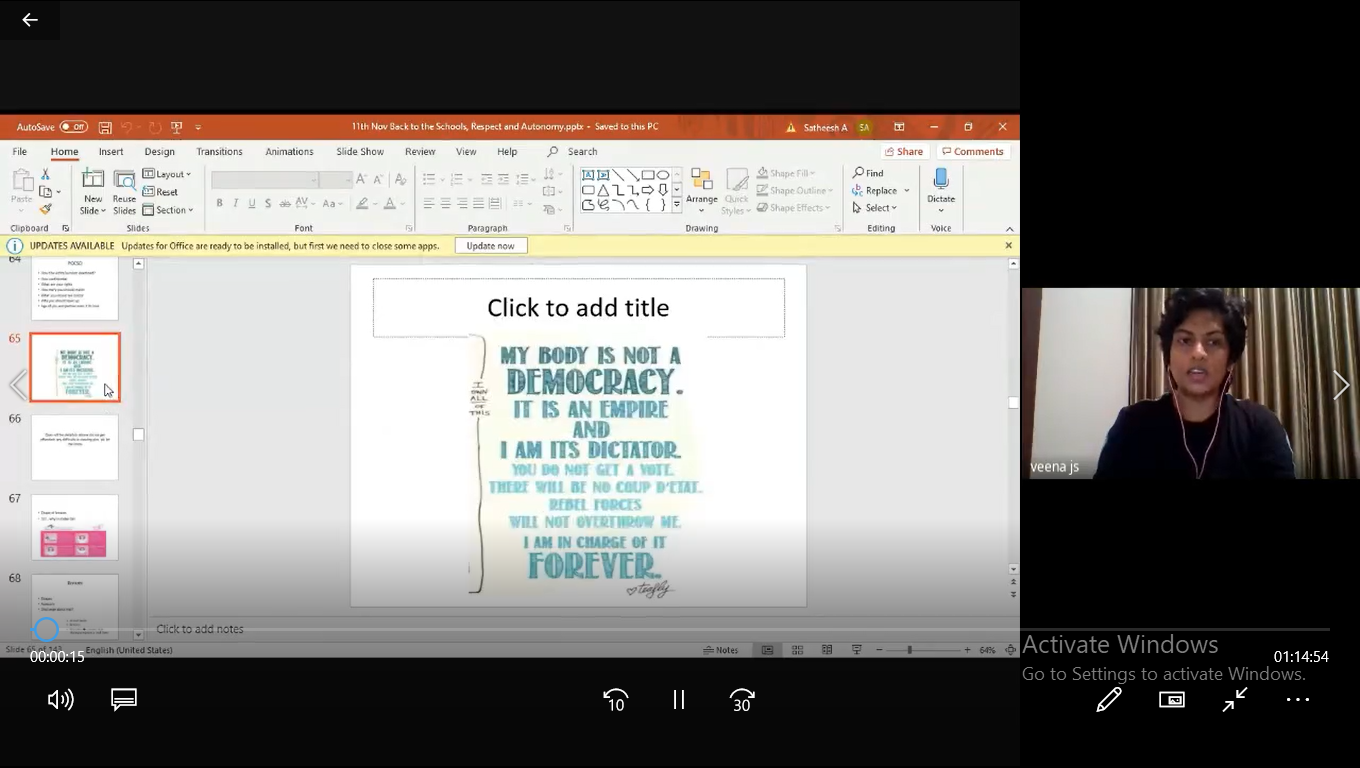
Task: Open more options ellipsis in player
Action: click(1298, 699)
